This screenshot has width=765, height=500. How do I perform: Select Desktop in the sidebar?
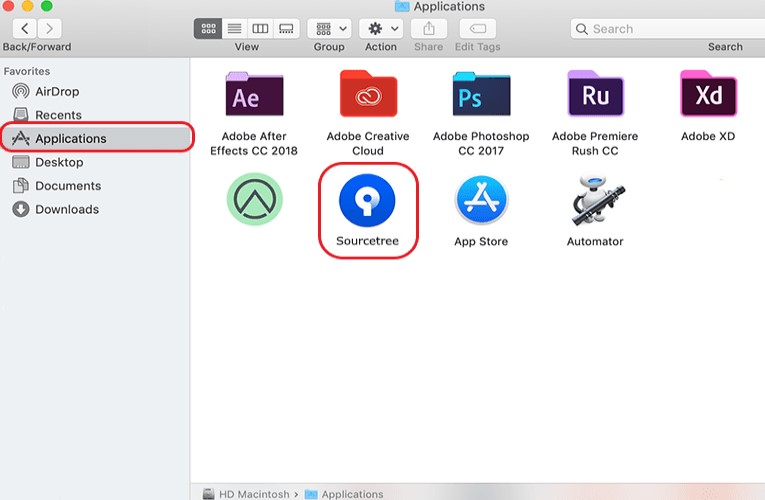click(96, 162)
